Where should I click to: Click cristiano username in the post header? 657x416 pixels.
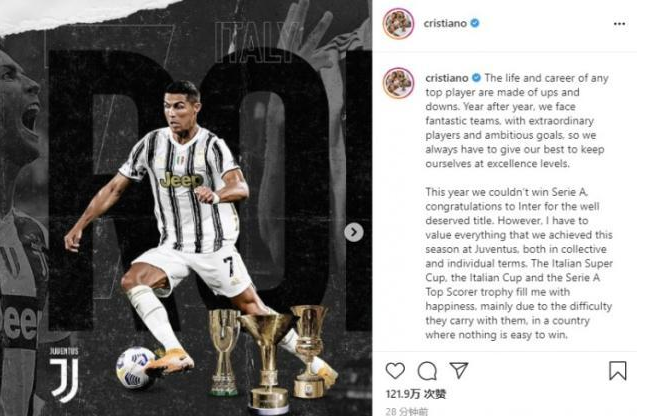coord(445,23)
